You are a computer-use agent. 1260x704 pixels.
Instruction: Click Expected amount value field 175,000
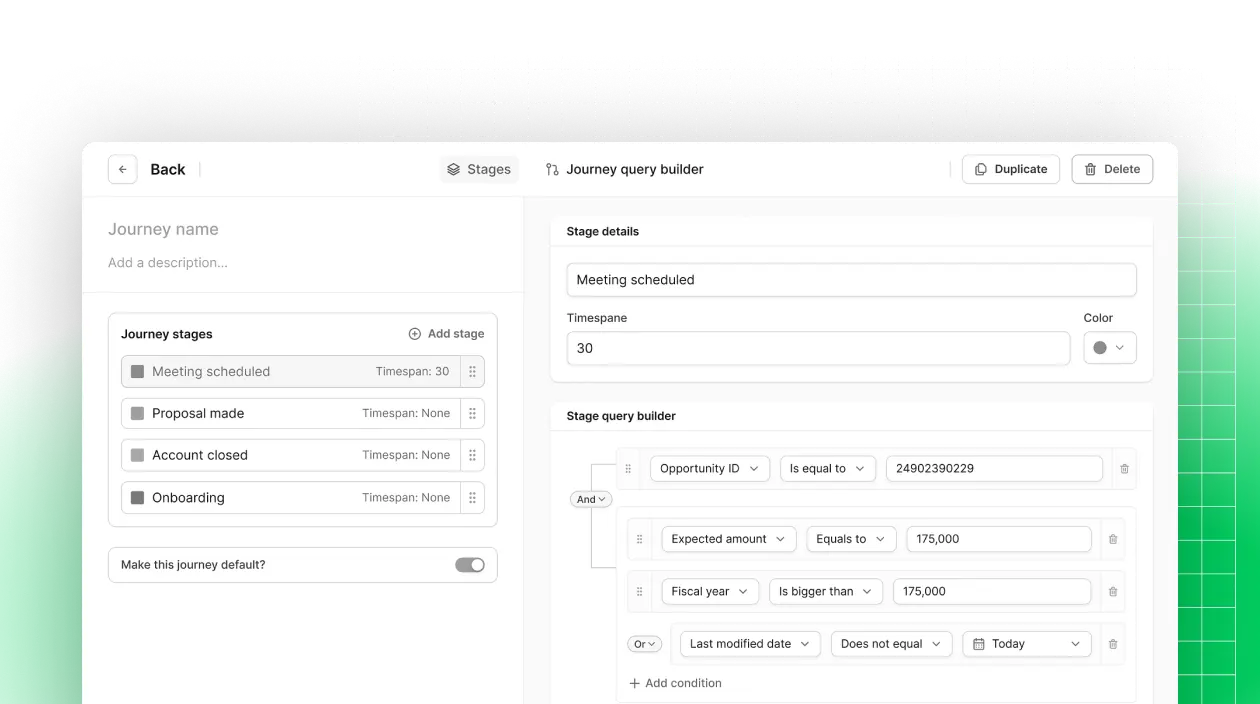[999, 539]
